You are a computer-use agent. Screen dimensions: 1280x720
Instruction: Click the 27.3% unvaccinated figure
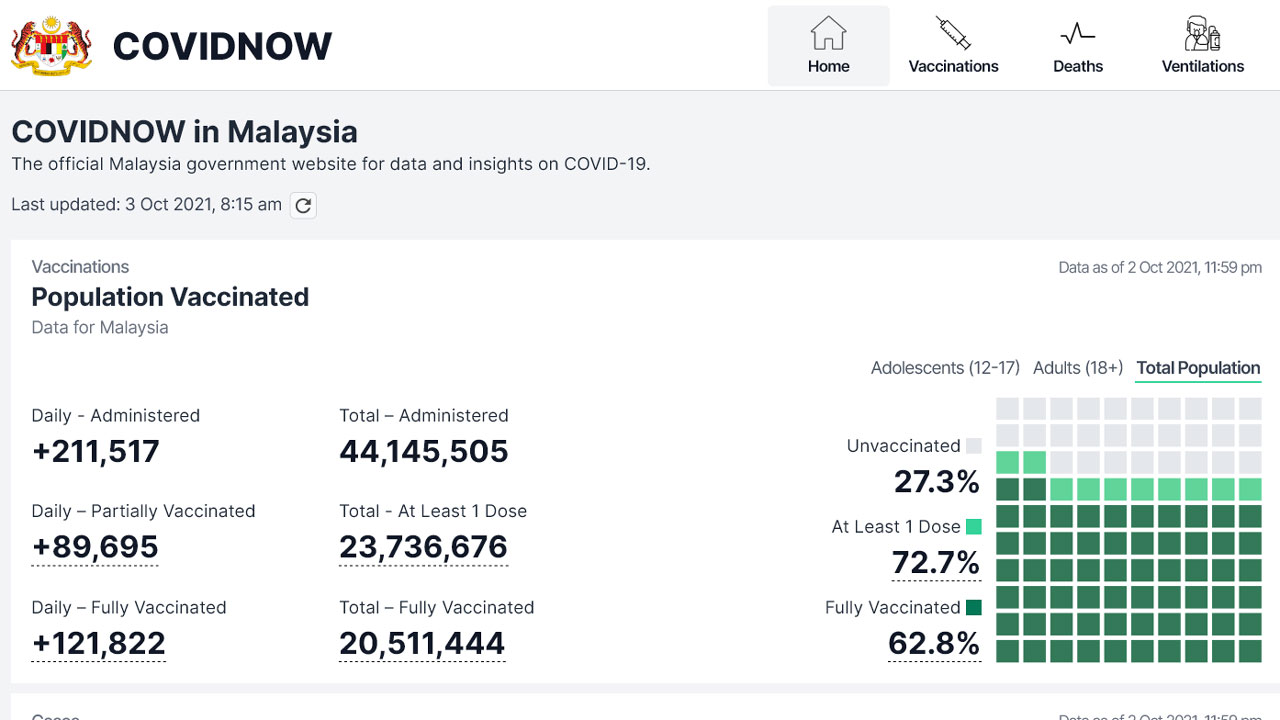tap(937, 482)
